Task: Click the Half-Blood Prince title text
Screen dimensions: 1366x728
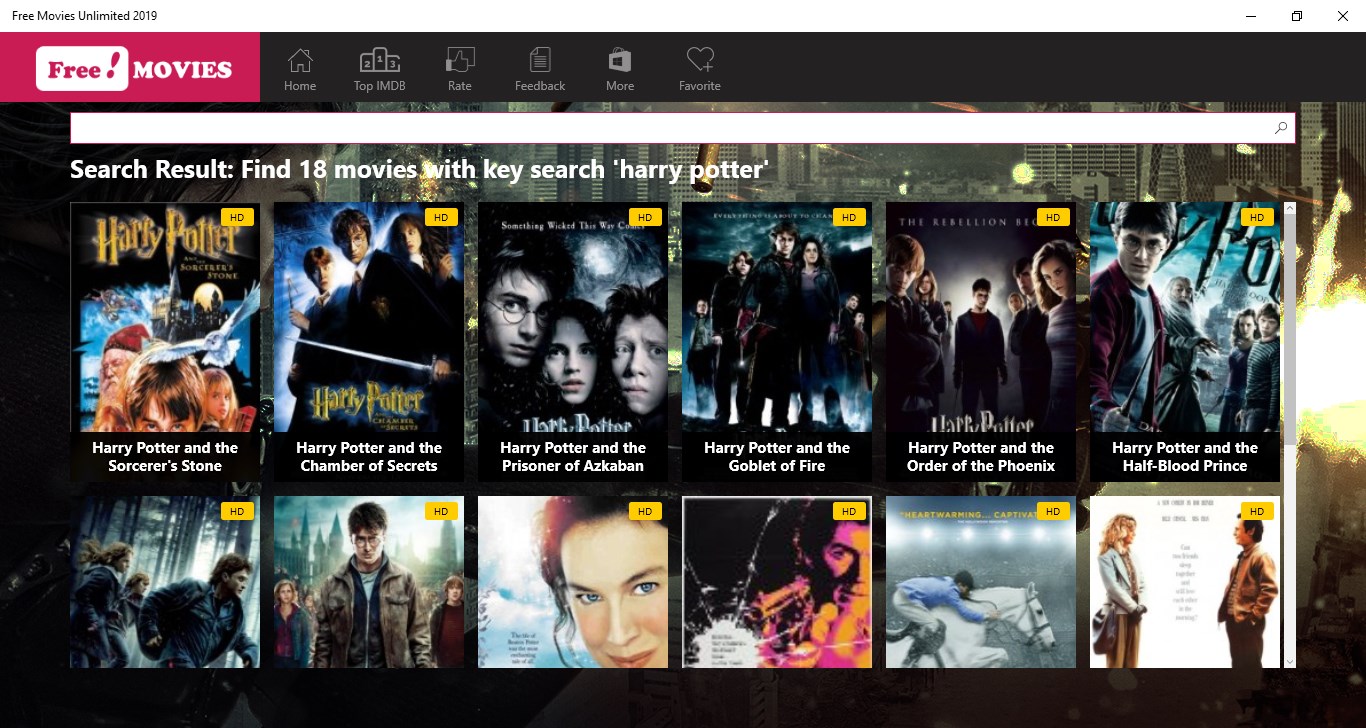Action: click(1185, 457)
